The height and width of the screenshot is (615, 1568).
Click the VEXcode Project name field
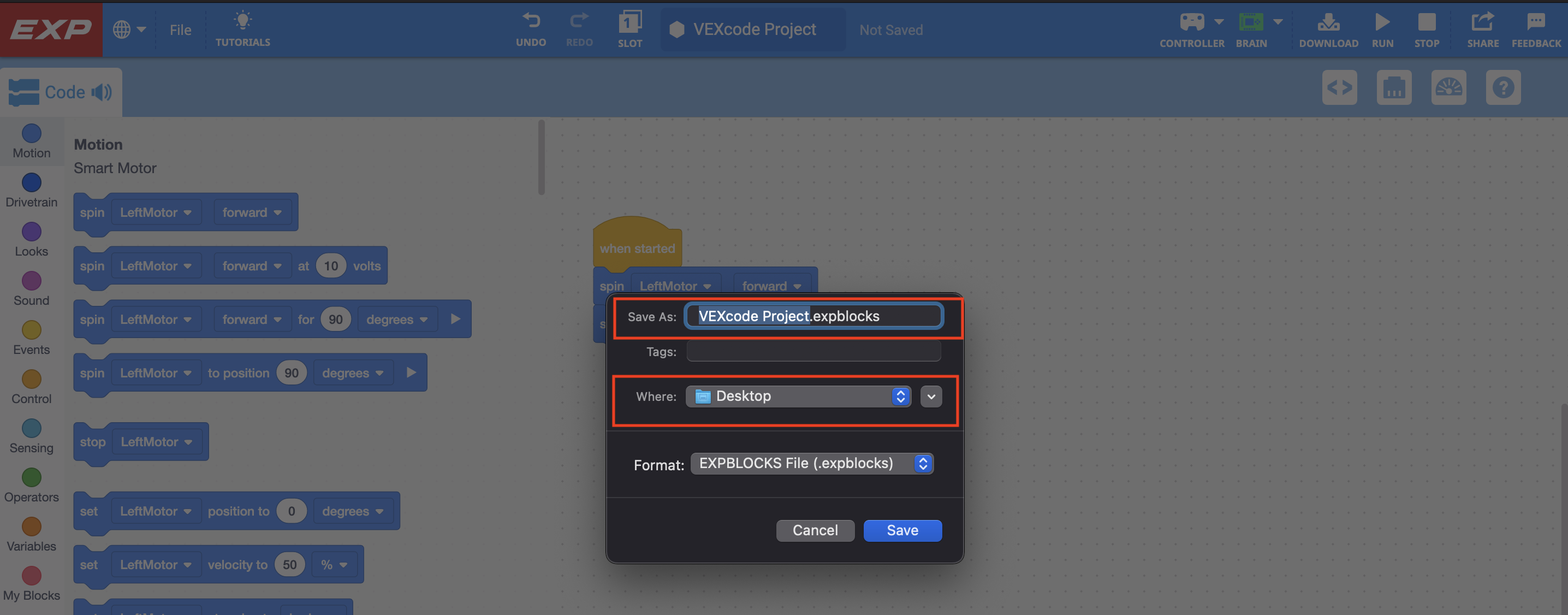(x=753, y=29)
